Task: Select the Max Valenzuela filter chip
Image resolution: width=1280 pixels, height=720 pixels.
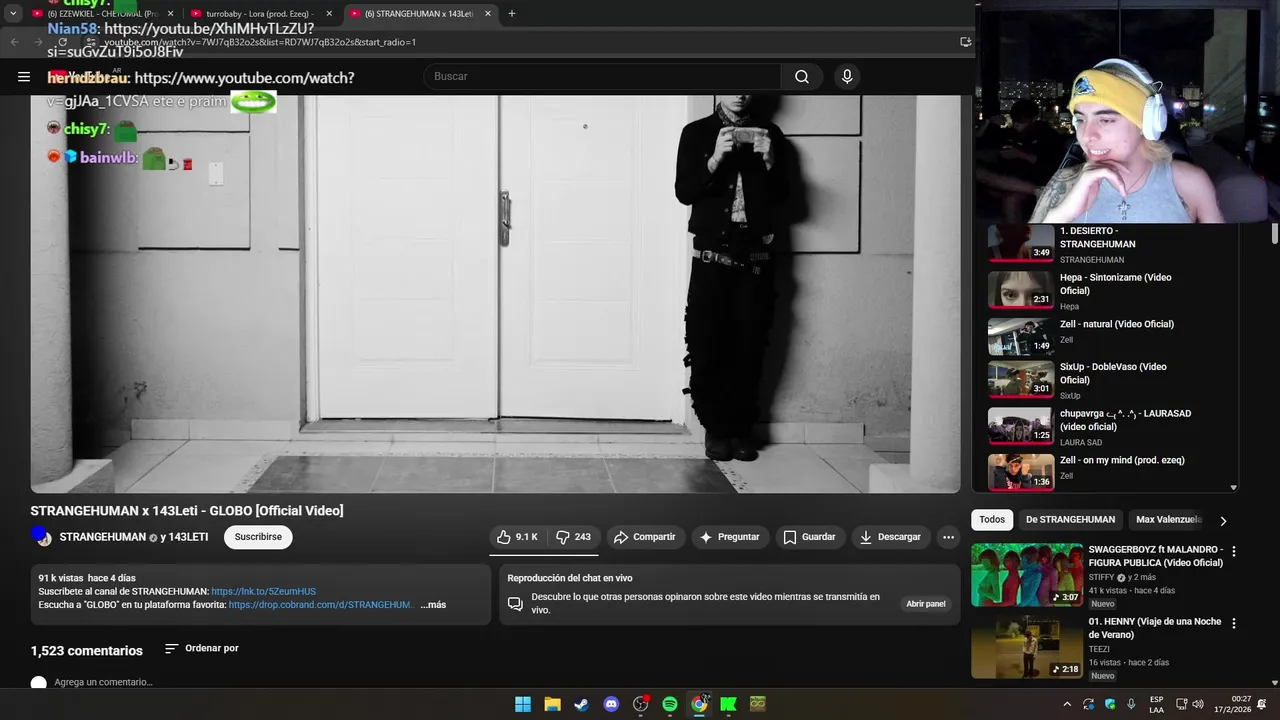Action: [1168, 520]
